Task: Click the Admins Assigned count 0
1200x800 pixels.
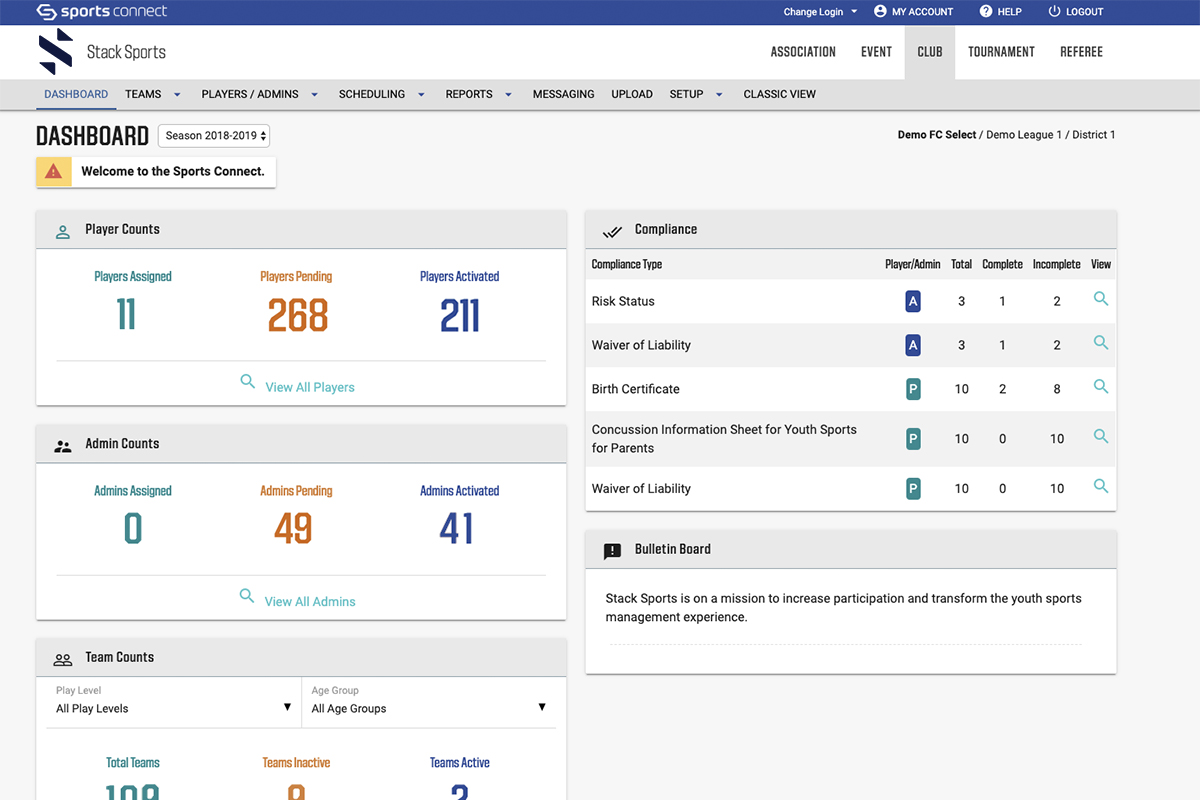Action: click(x=133, y=529)
